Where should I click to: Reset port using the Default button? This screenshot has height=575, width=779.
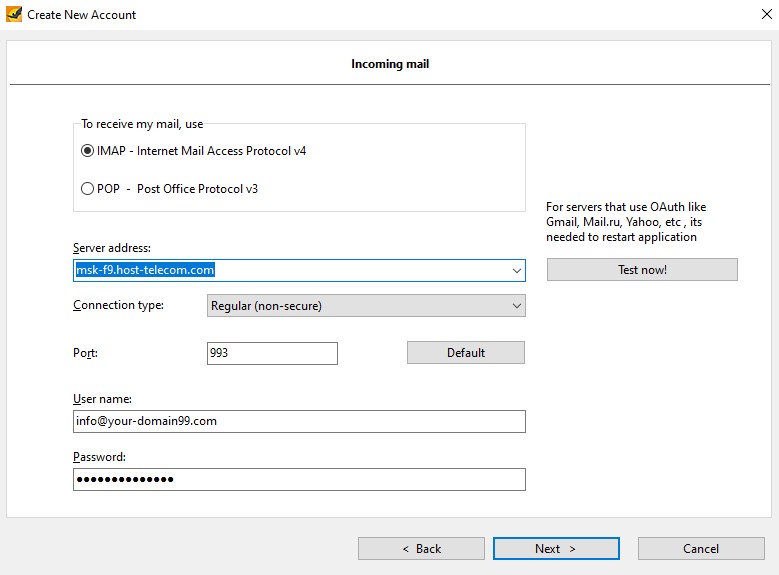click(x=466, y=353)
